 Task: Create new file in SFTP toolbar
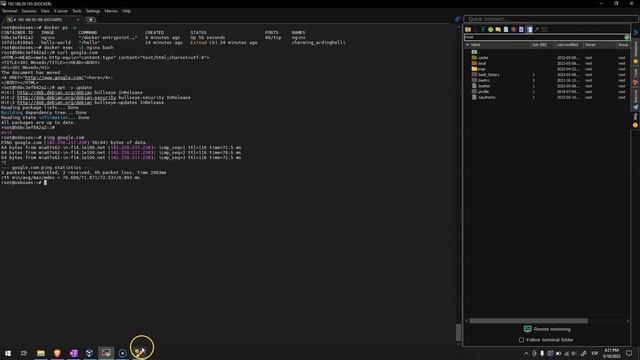[x=506, y=29]
